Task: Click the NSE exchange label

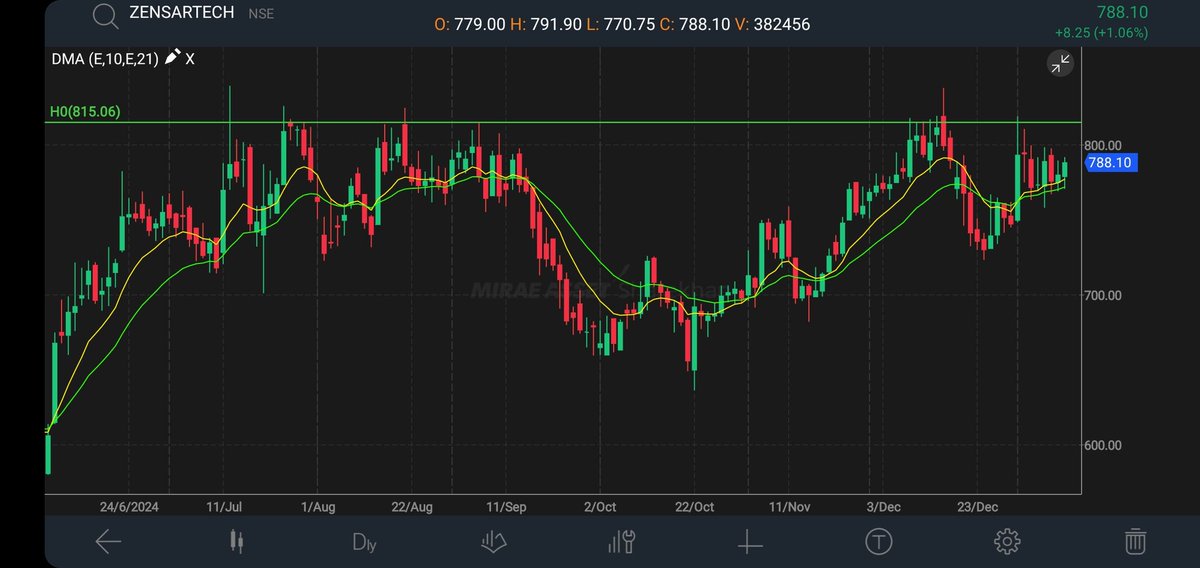Action: pyautogui.click(x=260, y=14)
